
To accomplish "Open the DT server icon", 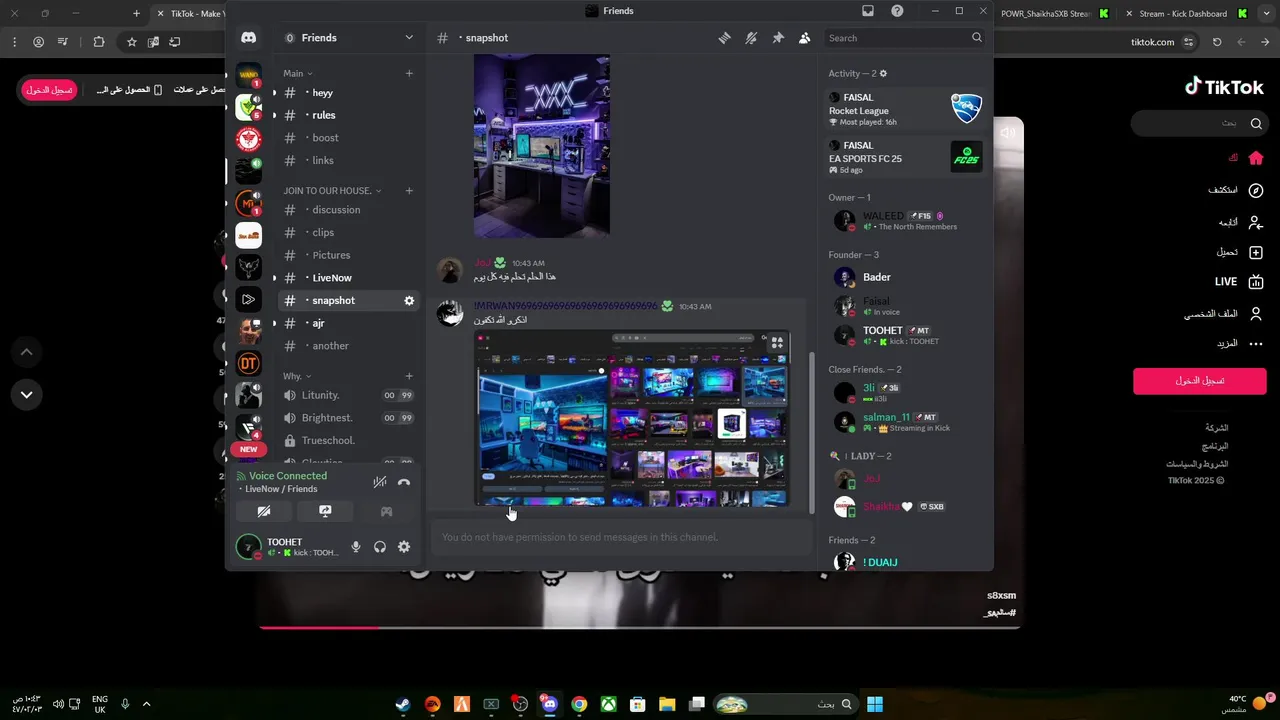I will click(x=248, y=363).
